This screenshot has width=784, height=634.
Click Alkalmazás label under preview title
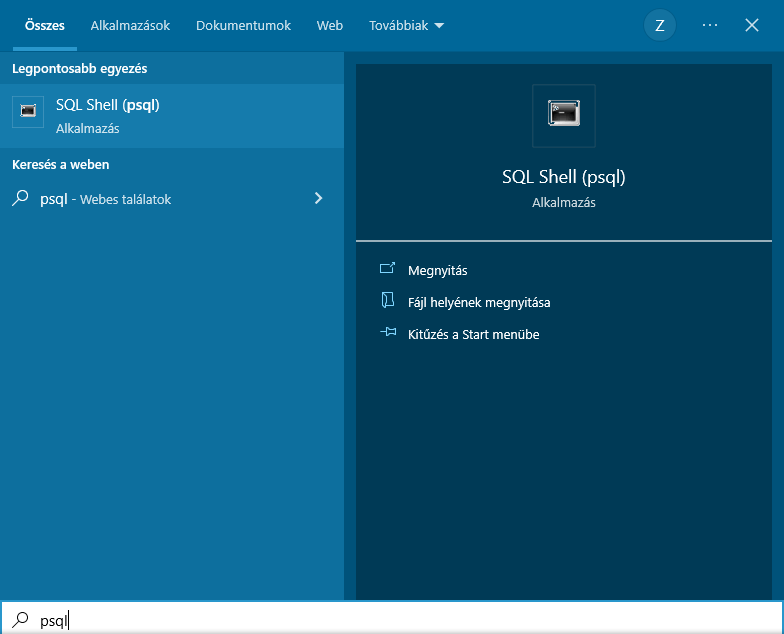(564, 202)
